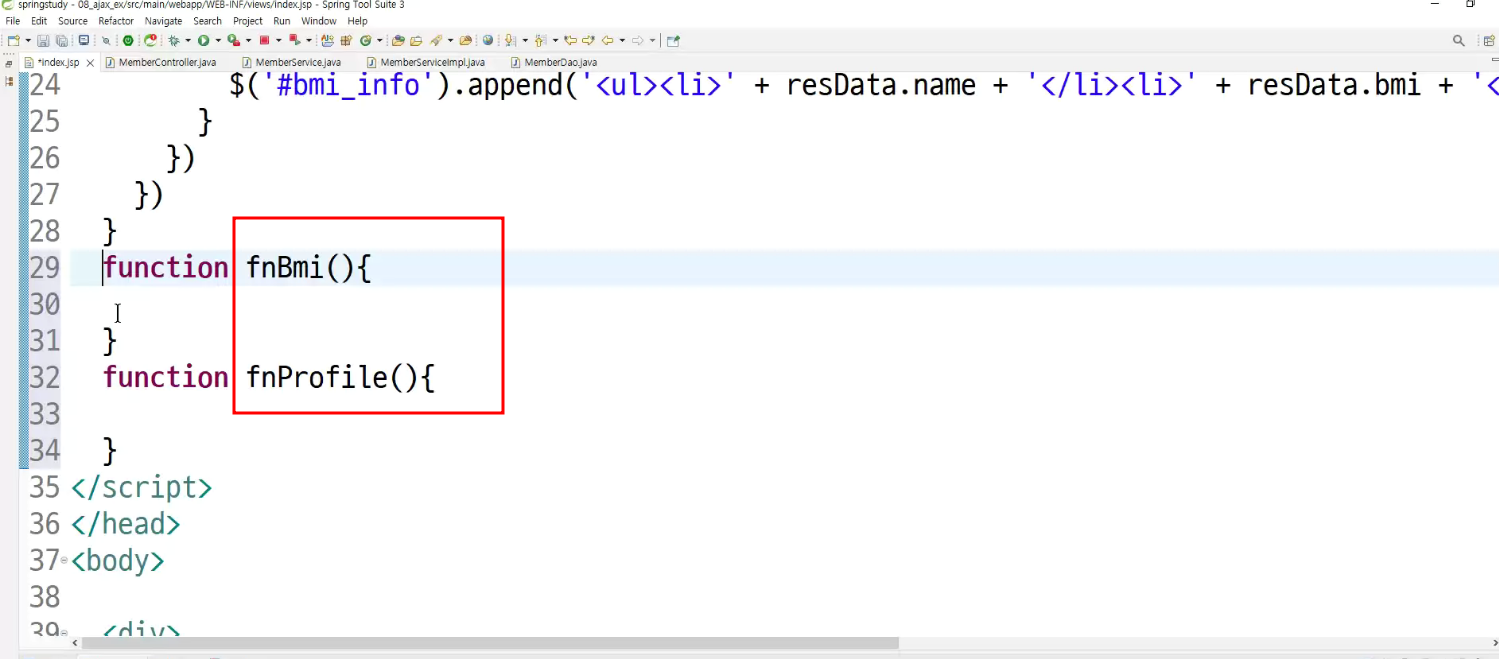1499x659 pixels.
Task: Switch to the MemberService.java tab
Action: coord(291,62)
